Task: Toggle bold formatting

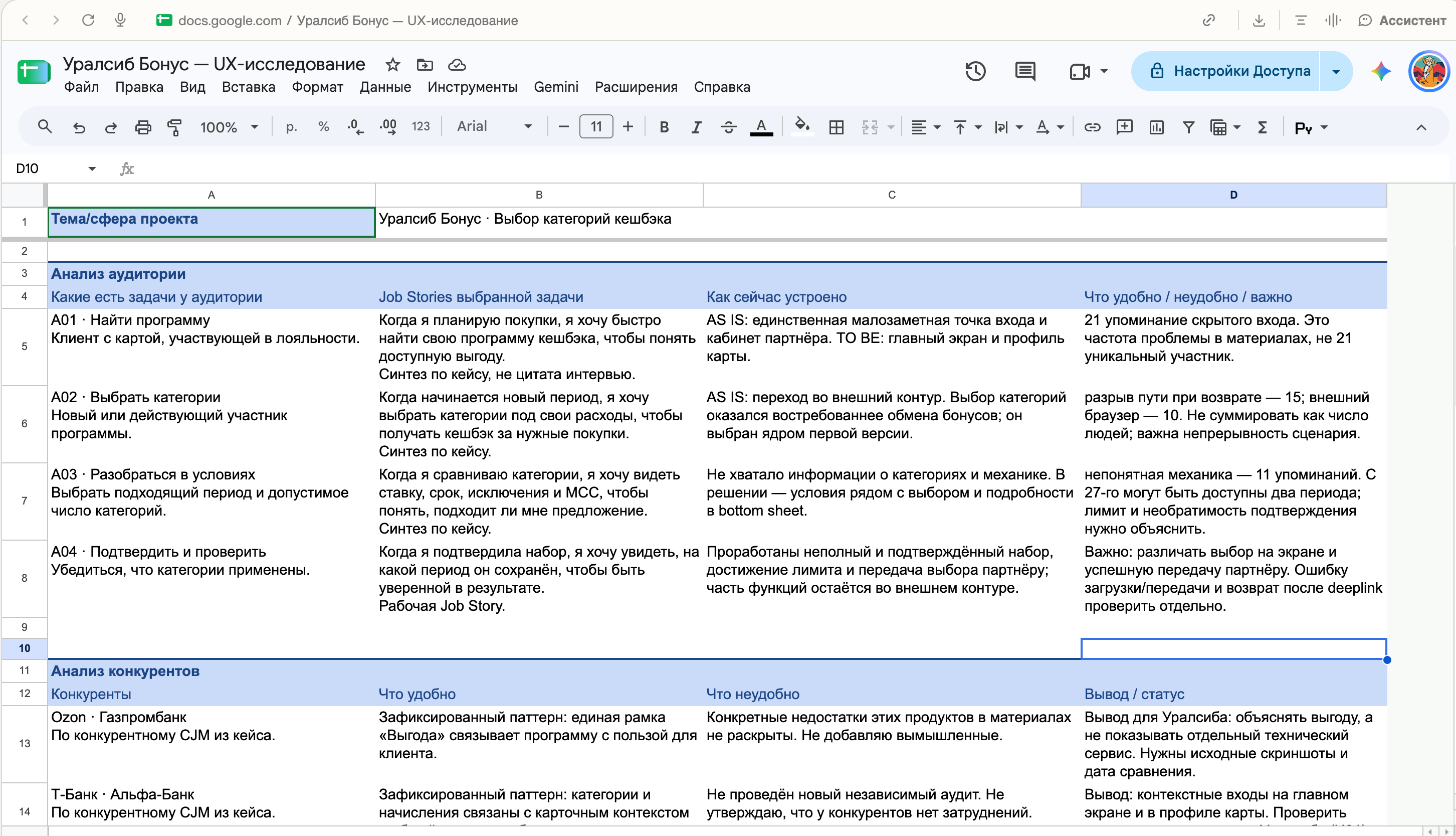Action: tap(664, 127)
